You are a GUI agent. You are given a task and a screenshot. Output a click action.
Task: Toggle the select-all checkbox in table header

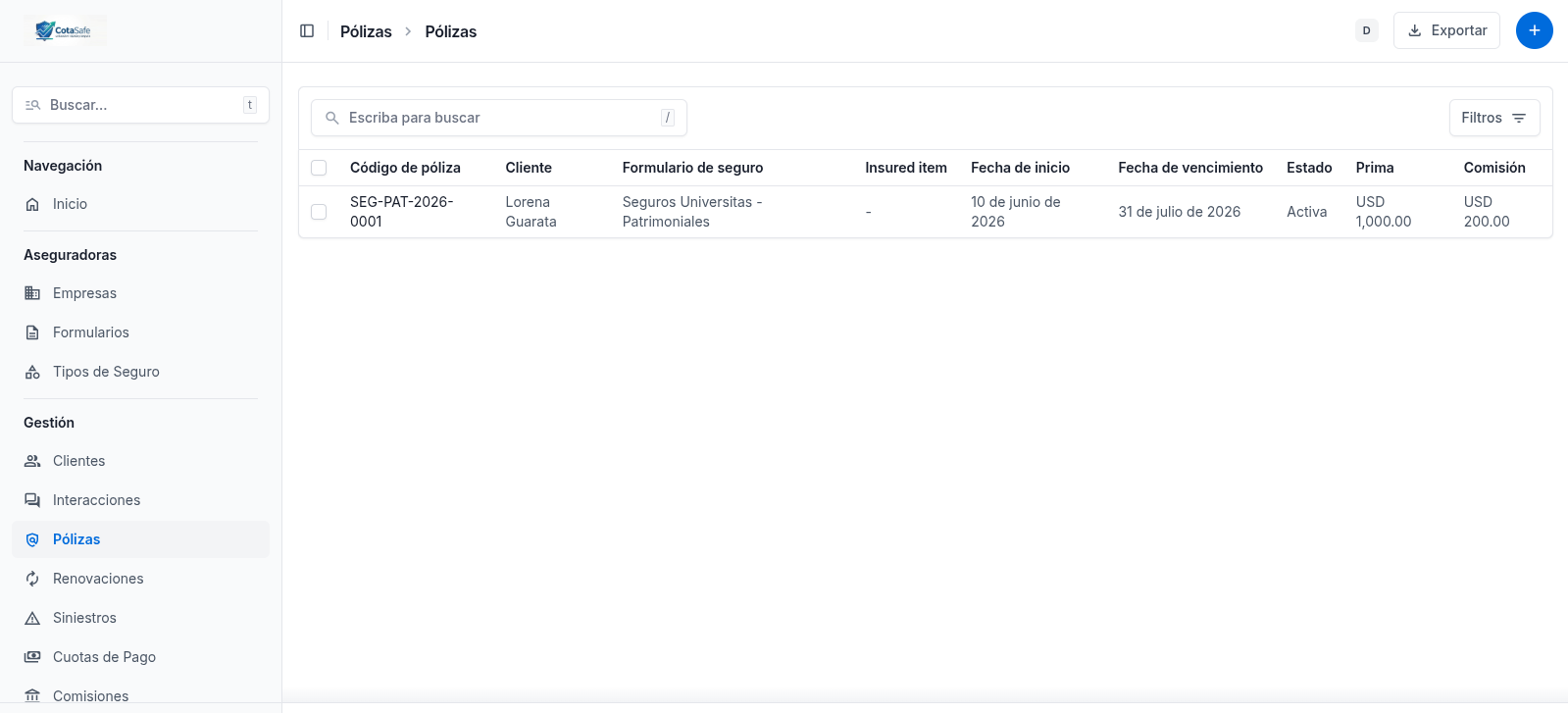(319, 168)
